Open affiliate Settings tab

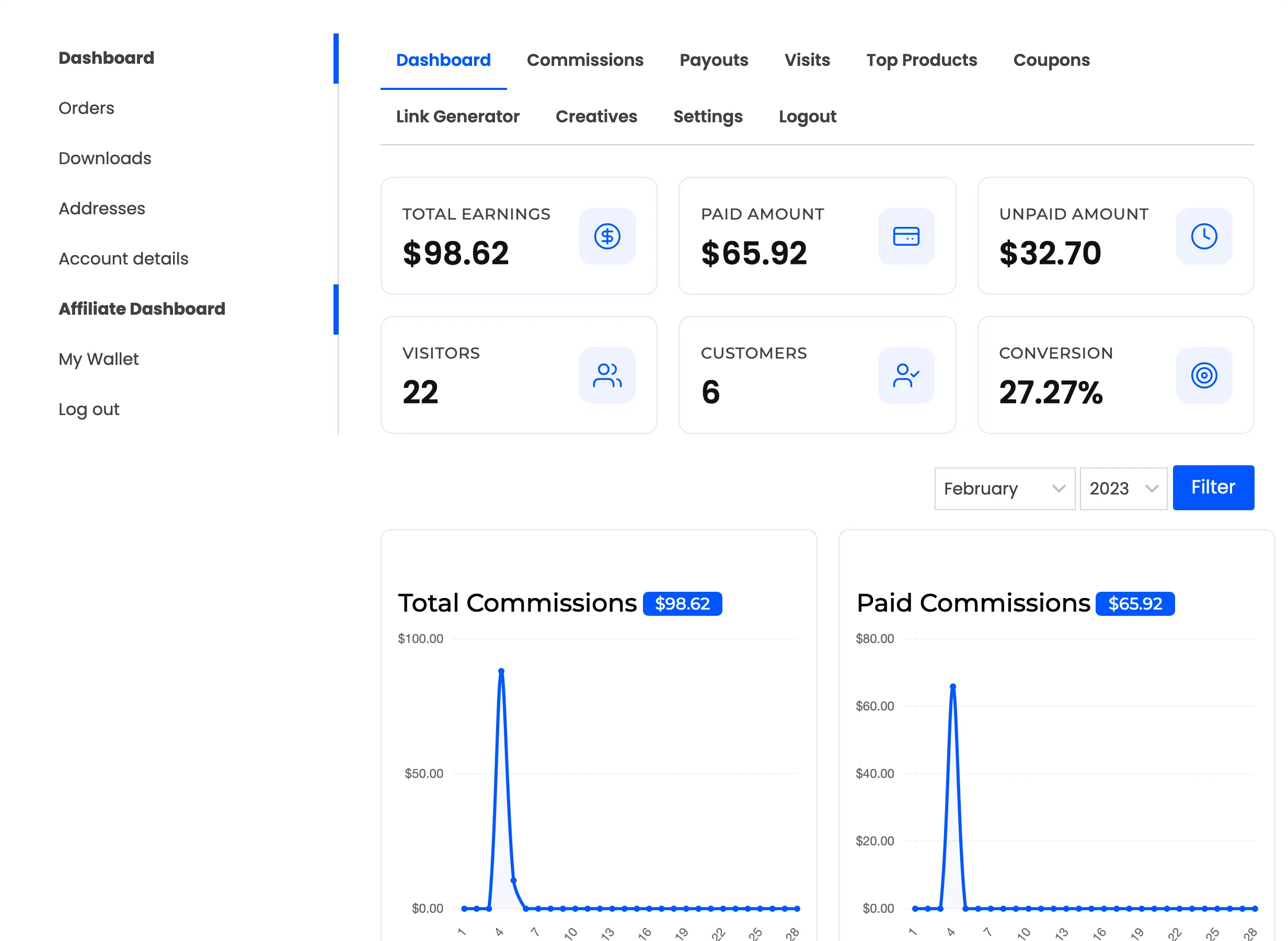(x=708, y=117)
